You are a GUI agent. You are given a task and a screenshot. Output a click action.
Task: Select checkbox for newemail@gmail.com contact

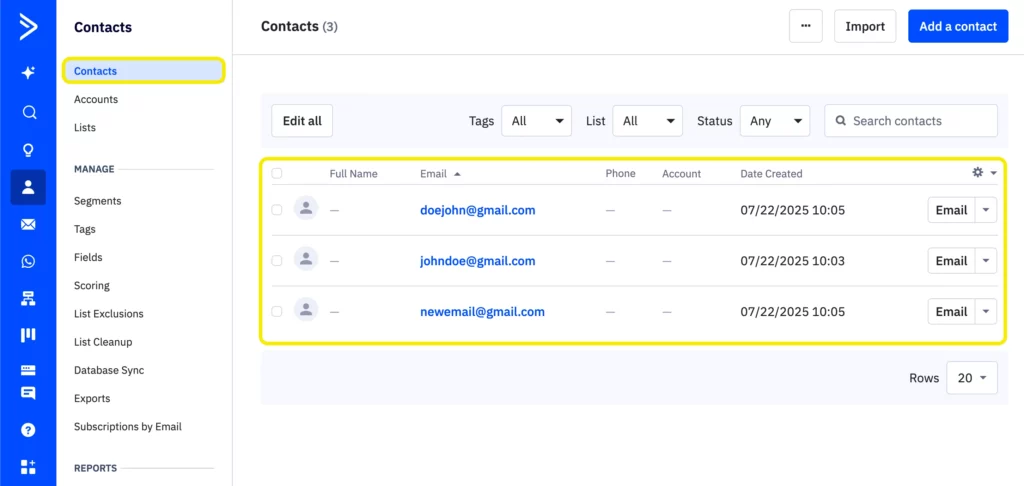(x=277, y=311)
